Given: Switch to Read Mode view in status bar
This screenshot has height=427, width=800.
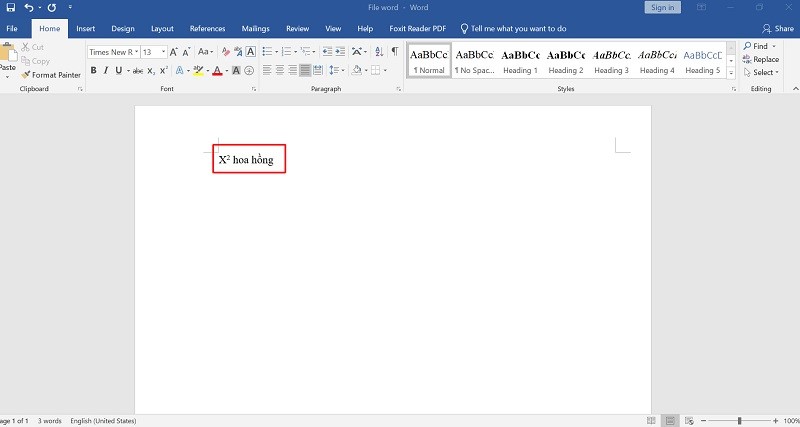Looking at the screenshot, I should pyautogui.click(x=651, y=421).
